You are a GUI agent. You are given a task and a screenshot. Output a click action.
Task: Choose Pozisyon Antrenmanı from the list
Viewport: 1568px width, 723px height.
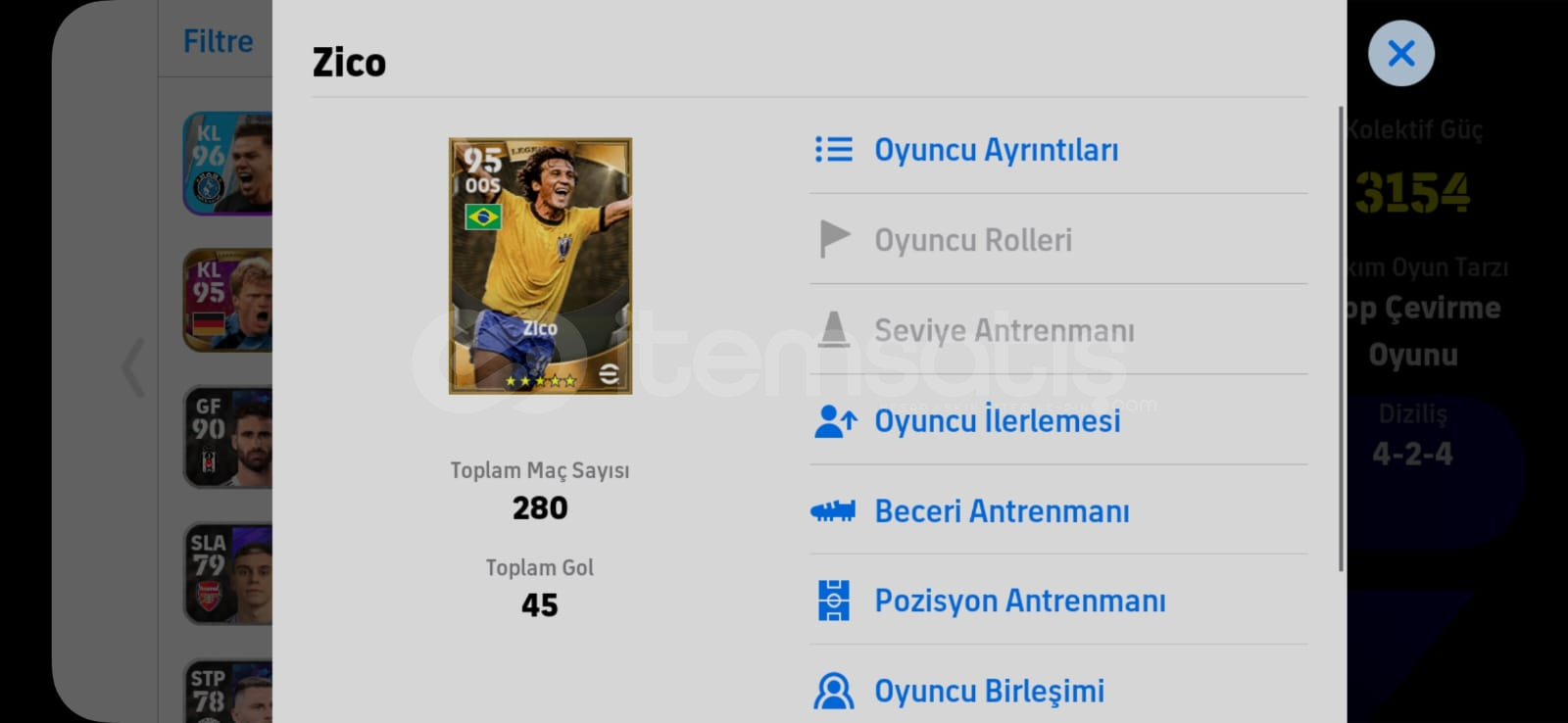1058,601
